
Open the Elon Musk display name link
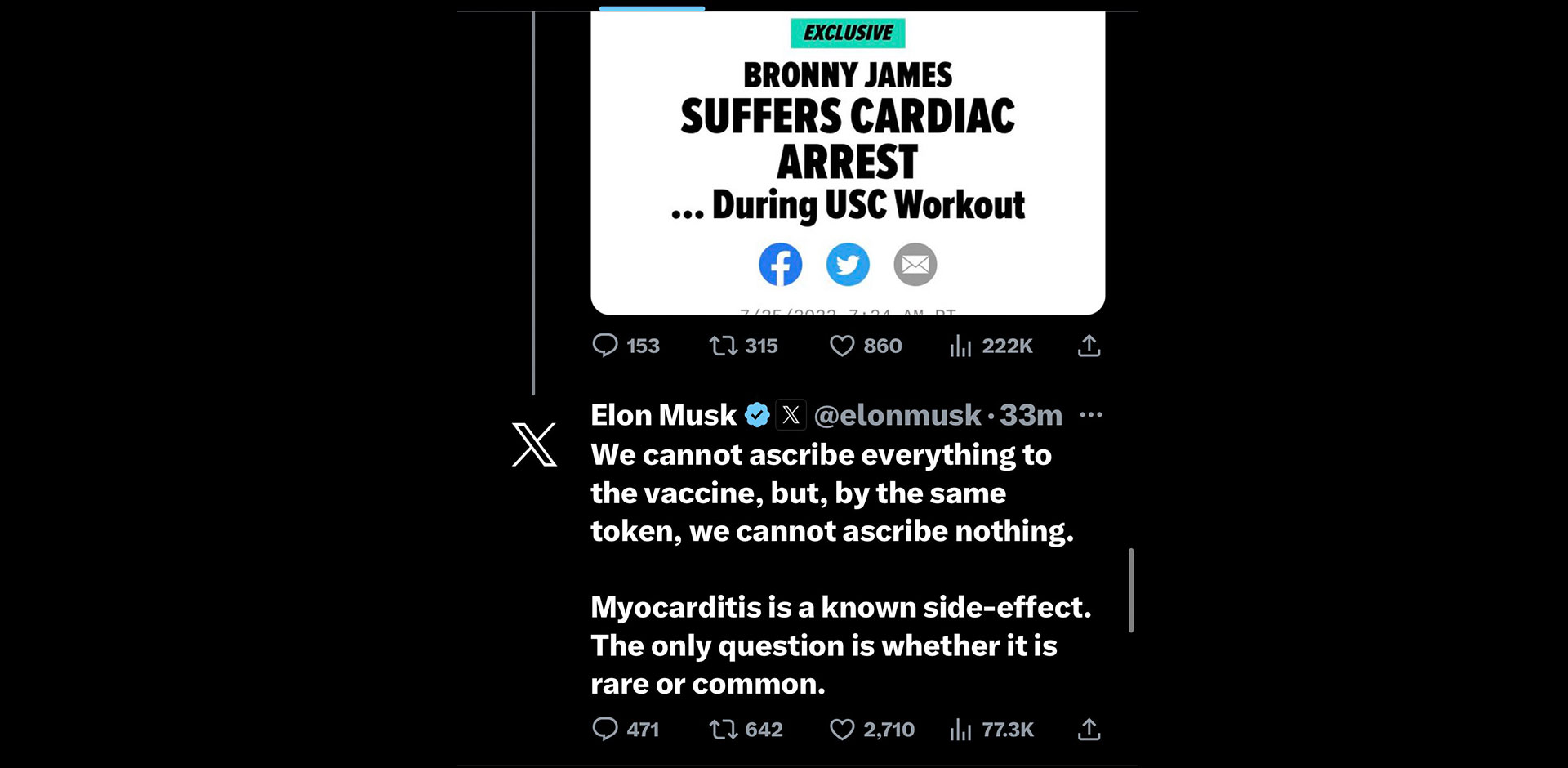(x=663, y=415)
